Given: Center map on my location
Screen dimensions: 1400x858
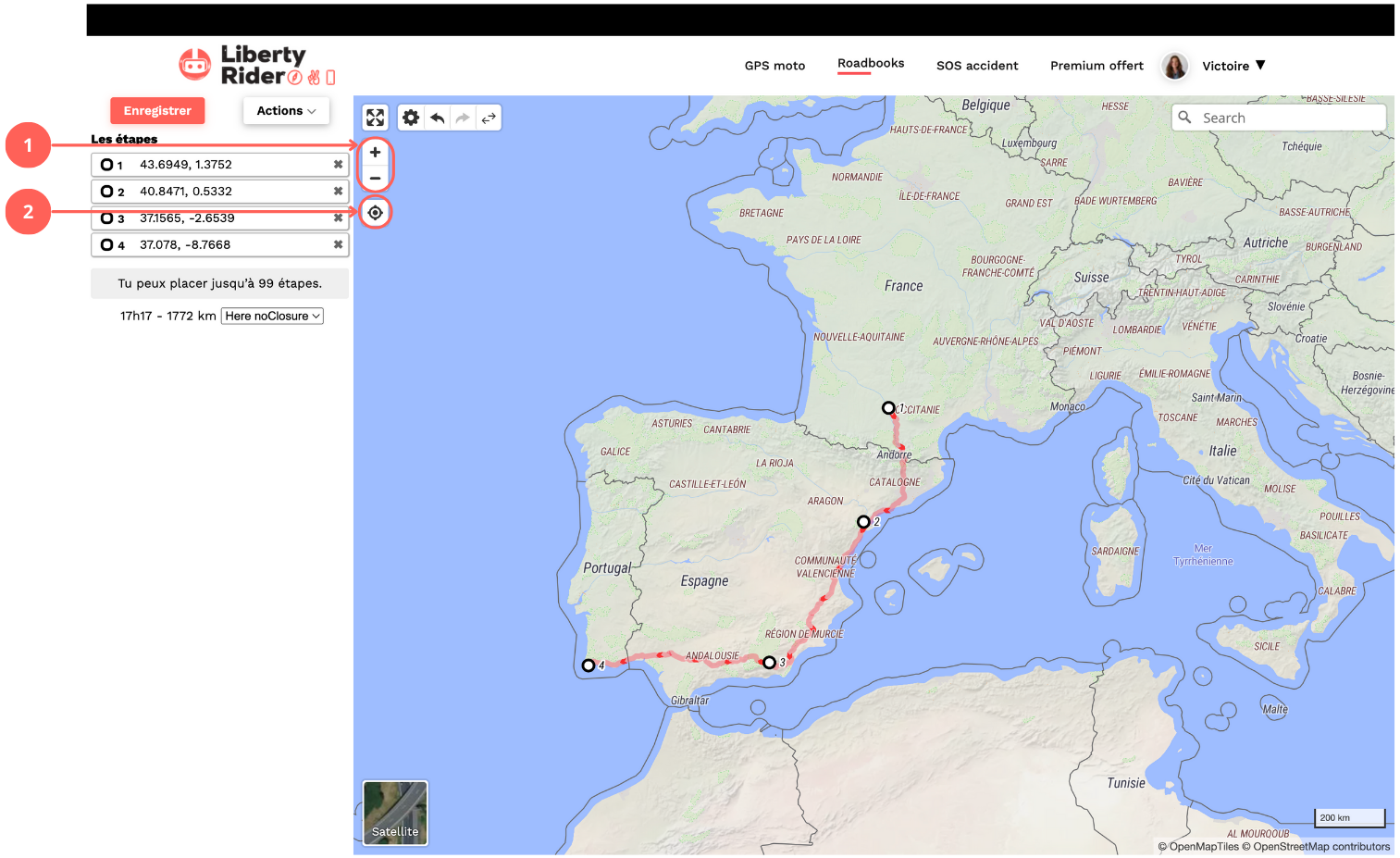Looking at the screenshot, I should (x=375, y=213).
